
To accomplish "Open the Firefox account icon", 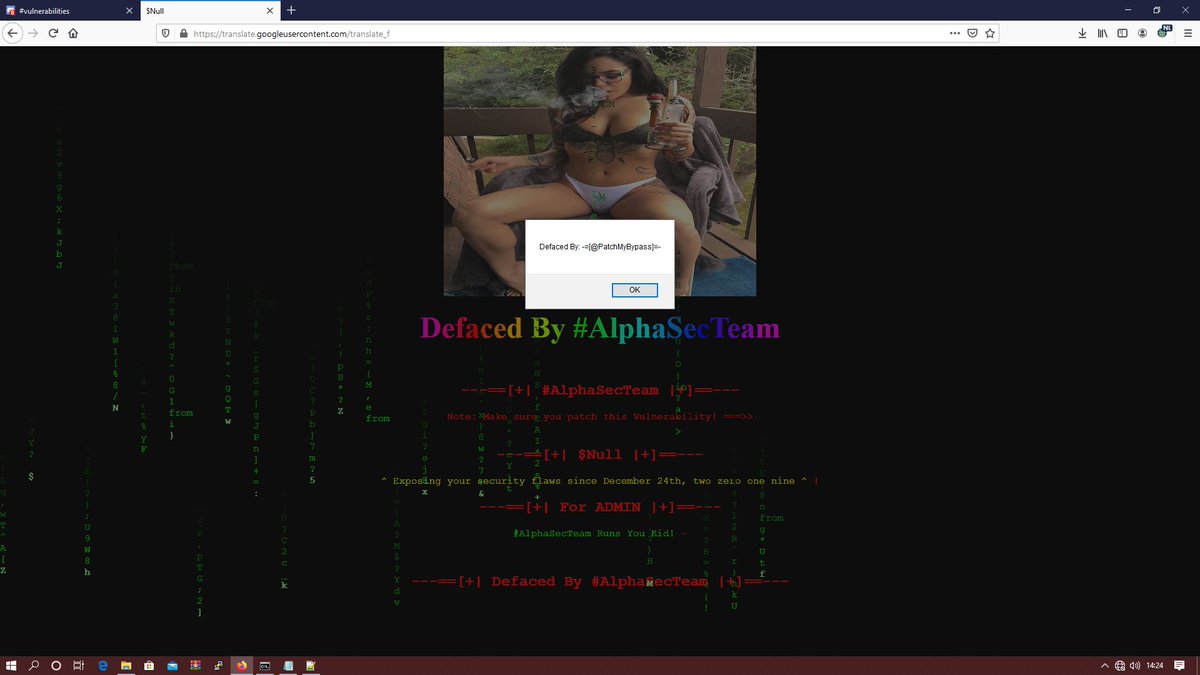I will pyautogui.click(x=1142, y=33).
